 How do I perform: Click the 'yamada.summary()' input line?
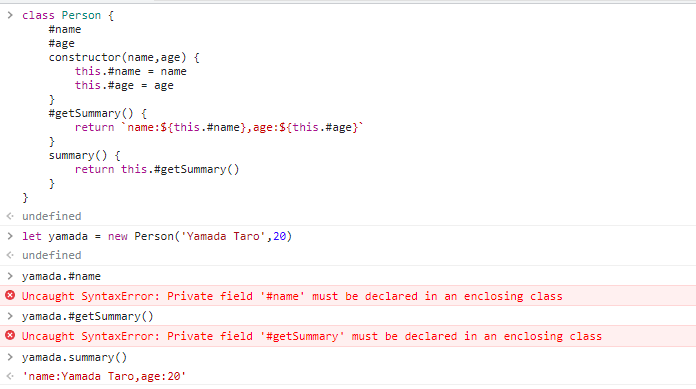tap(75, 357)
